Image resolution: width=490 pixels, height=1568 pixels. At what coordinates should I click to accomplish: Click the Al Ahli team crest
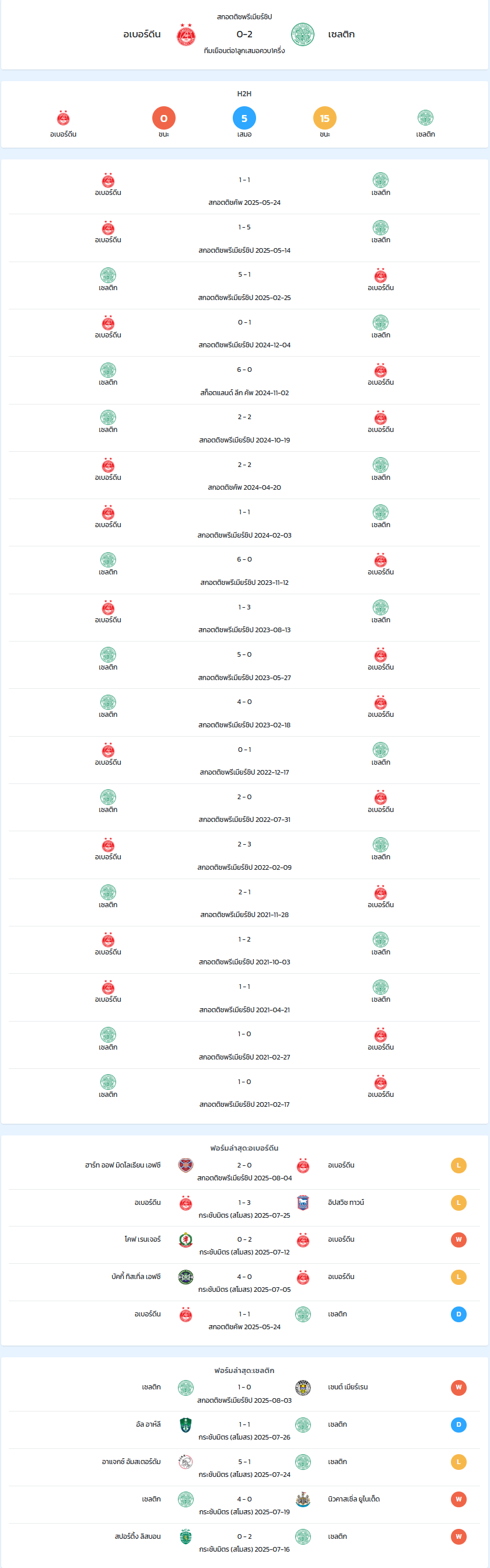click(186, 1424)
